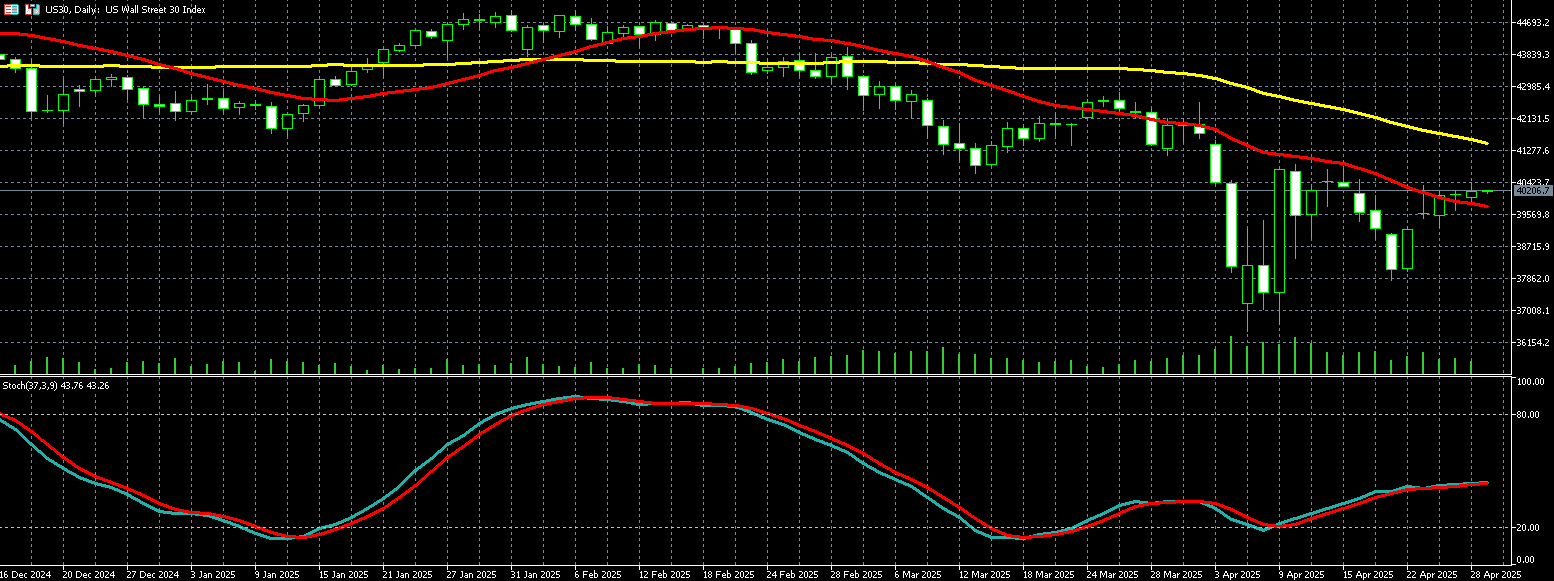This screenshot has width=1554, height=581.
Task: Click the '9 Apr 2025' date label
Action: click(1302, 575)
